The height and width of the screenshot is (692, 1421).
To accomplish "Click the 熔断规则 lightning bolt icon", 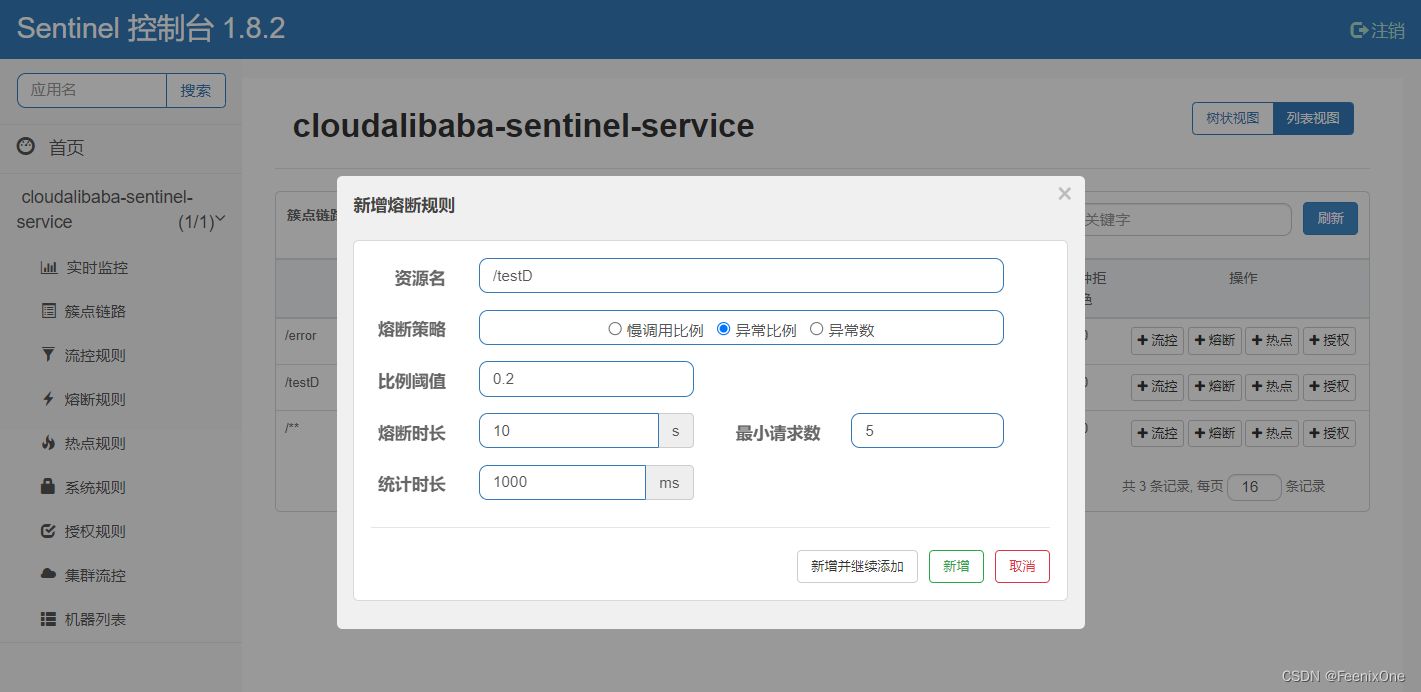I will tap(48, 399).
